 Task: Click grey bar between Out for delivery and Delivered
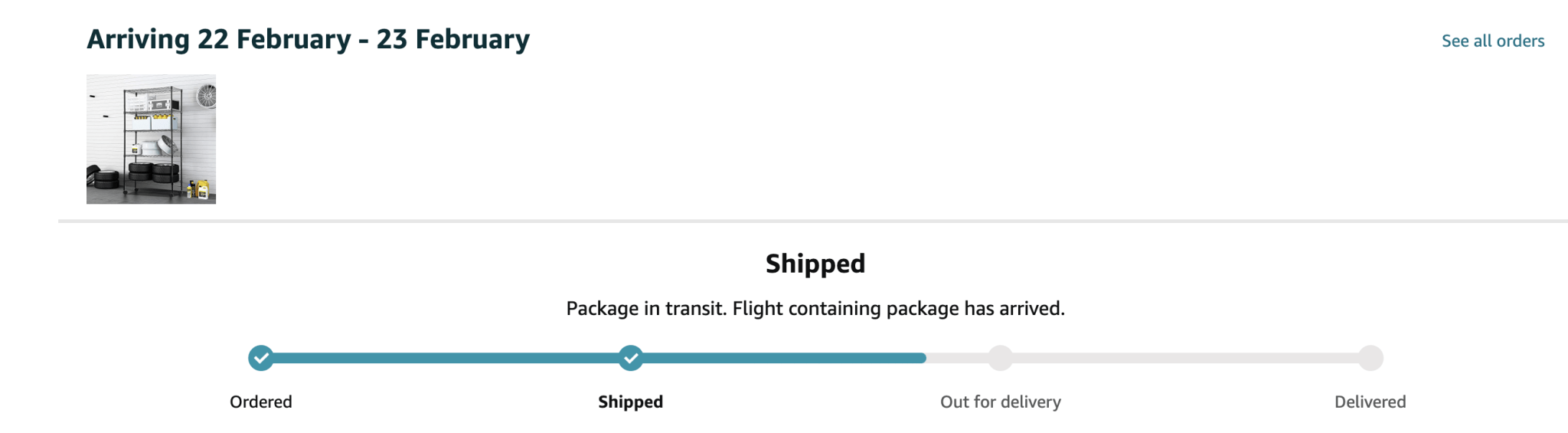click(x=1185, y=358)
